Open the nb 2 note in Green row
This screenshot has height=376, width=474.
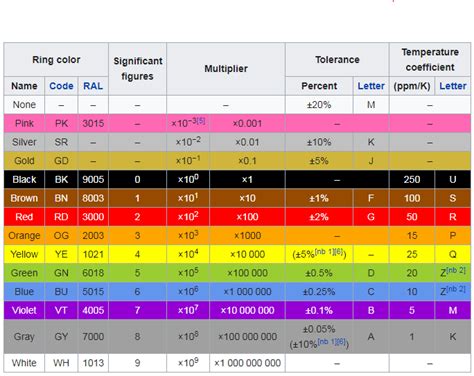(456, 270)
